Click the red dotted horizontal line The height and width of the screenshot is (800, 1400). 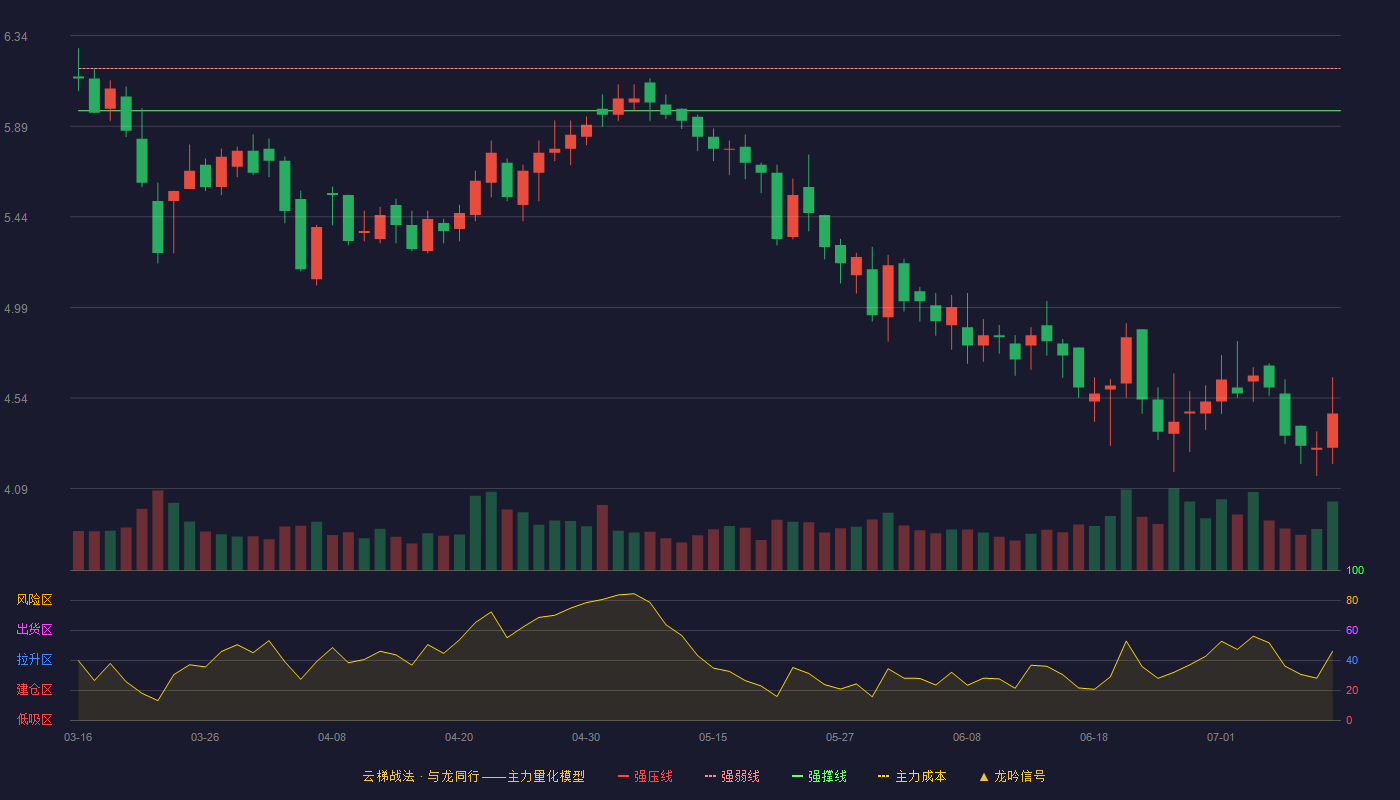click(709, 69)
